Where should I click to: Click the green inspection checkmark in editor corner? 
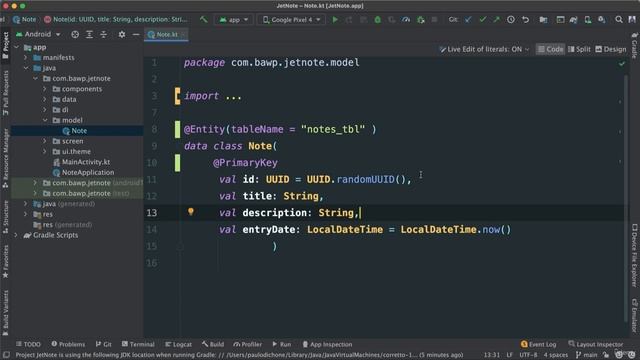tap(622, 63)
